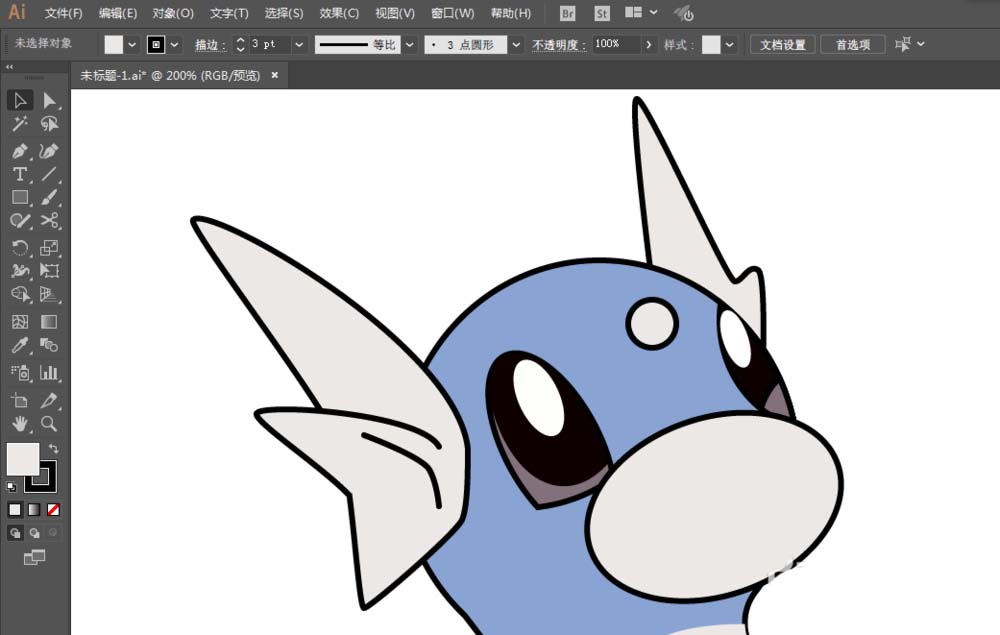This screenshot has height=635, width=1000.
Task: Choose the Paintbrush tool
Action: (49, 198)
